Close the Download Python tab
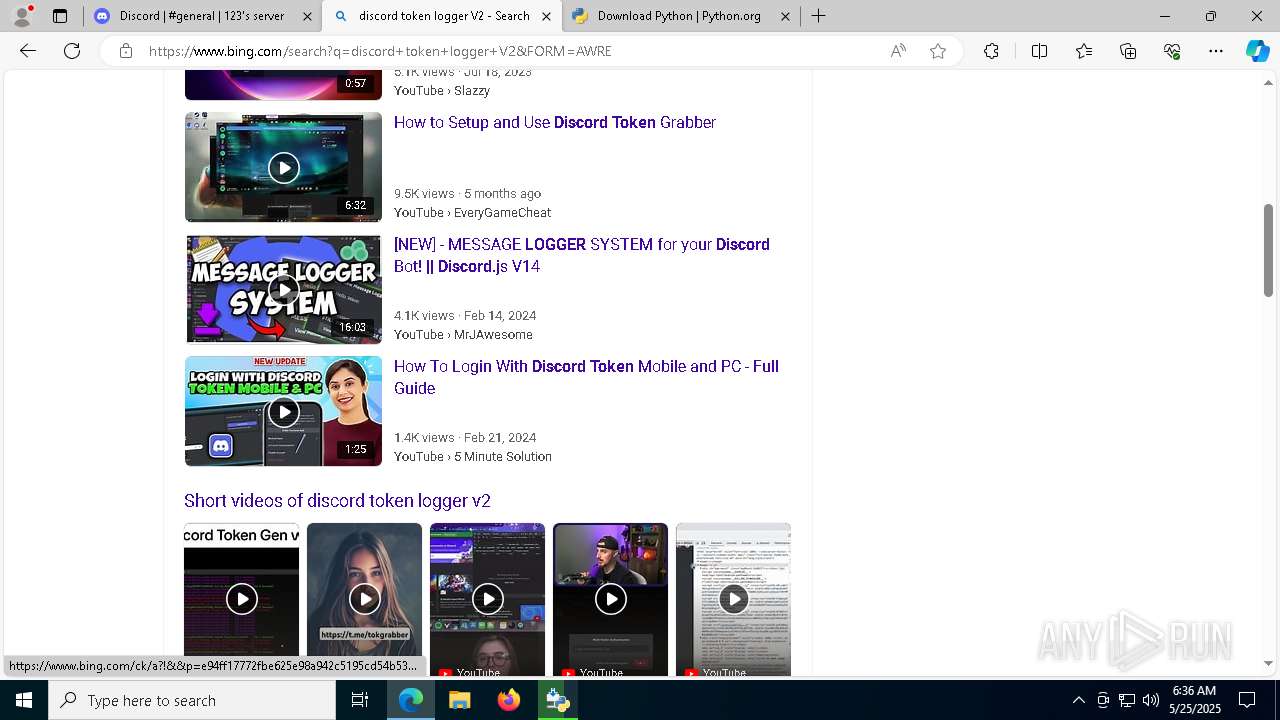The width and height of the screenshot is (1280, 720). 785,16
